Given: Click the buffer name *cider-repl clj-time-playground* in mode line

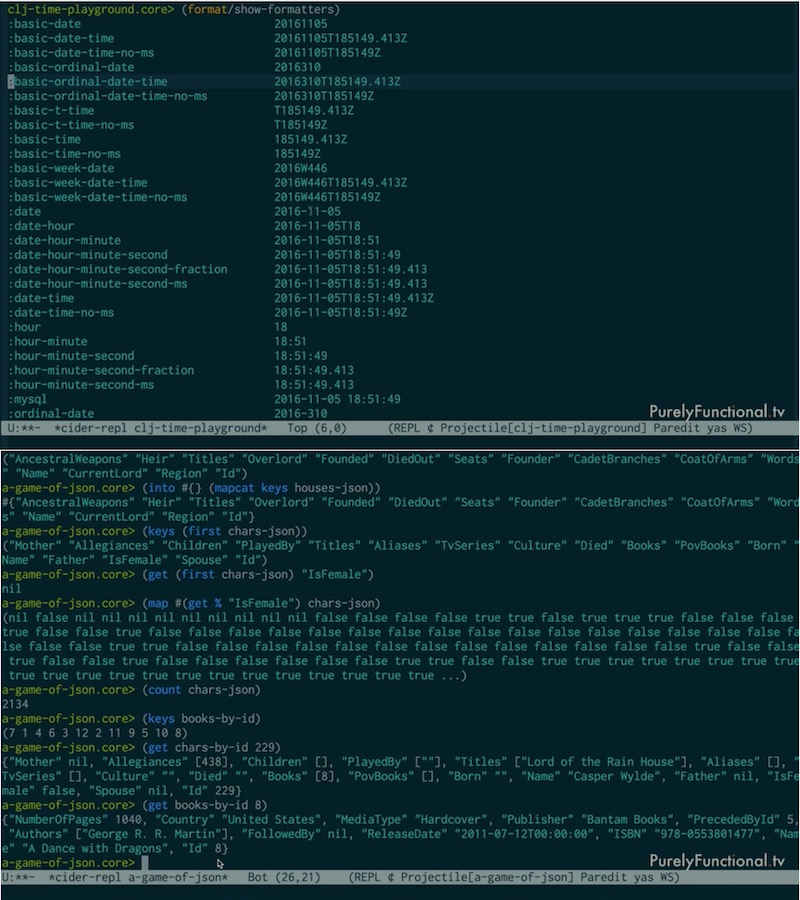Looking at the screenshot, I should [160, 428].
